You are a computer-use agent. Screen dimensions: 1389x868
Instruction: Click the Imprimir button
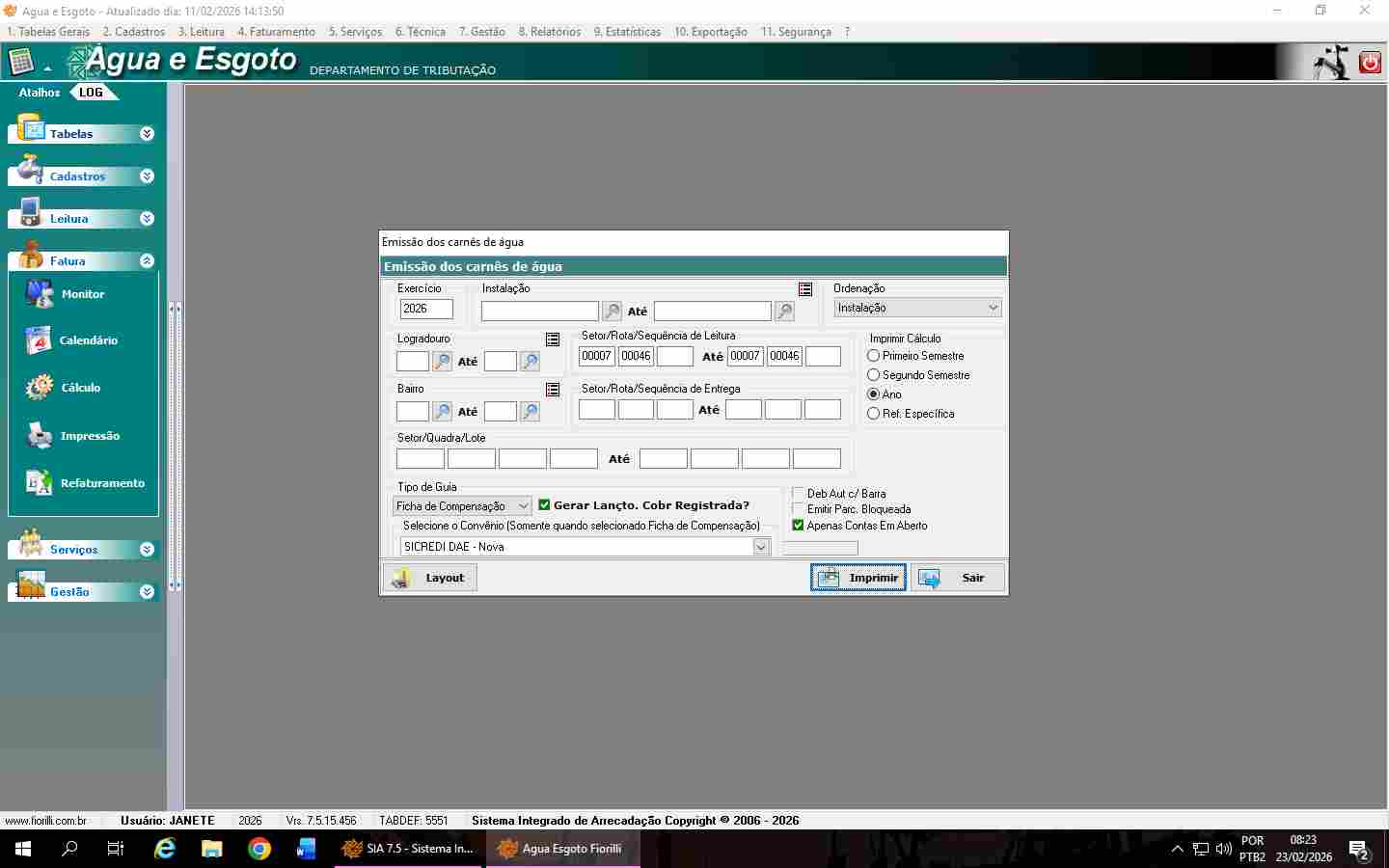point(858,578)
